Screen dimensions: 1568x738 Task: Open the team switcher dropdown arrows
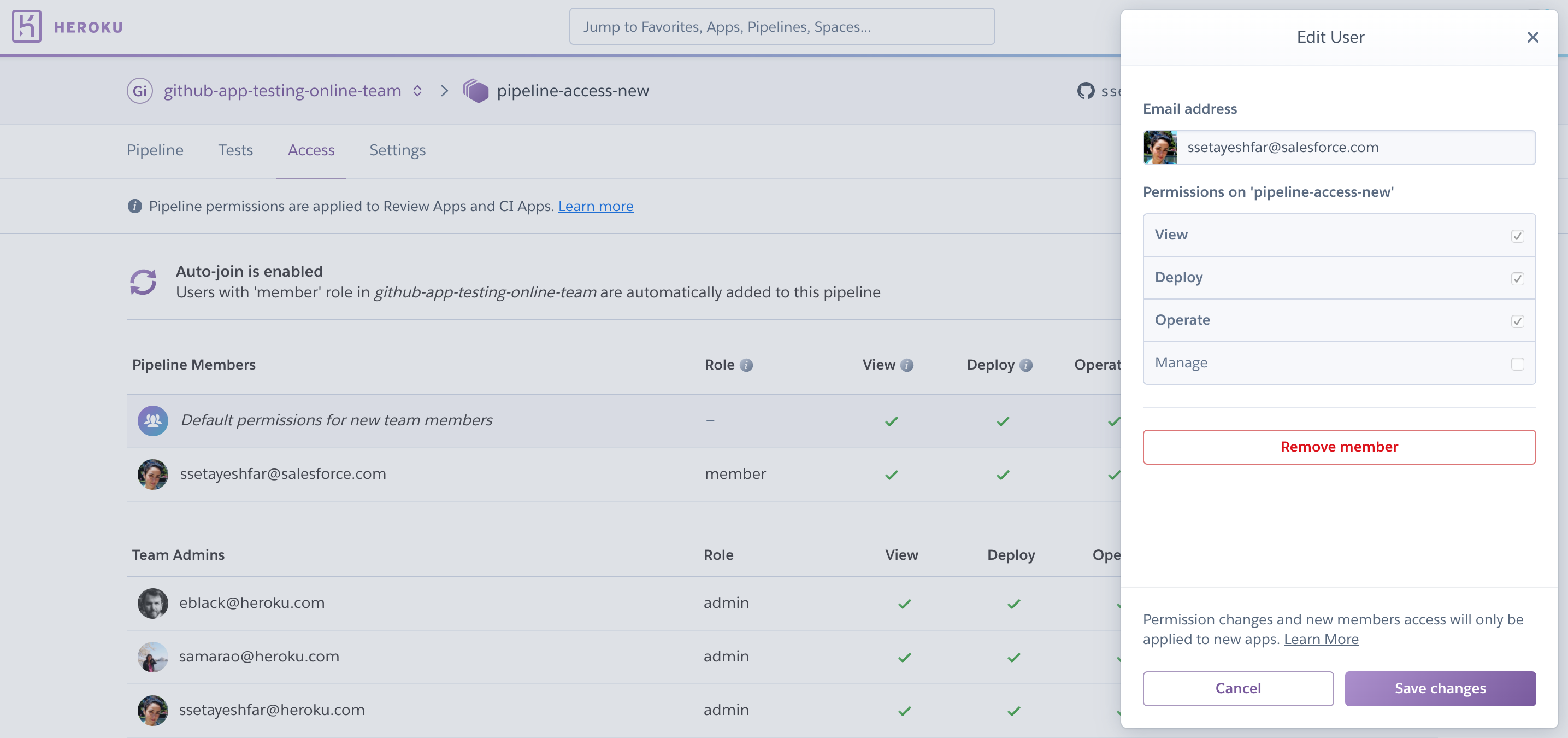[x=417, y=91]
